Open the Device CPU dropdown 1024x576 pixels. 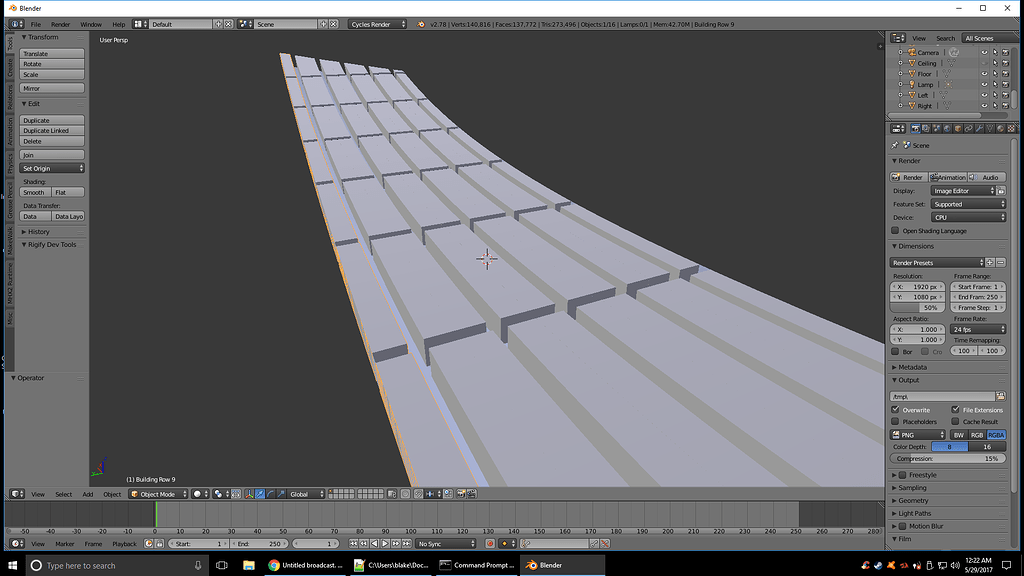pos(968,217)
